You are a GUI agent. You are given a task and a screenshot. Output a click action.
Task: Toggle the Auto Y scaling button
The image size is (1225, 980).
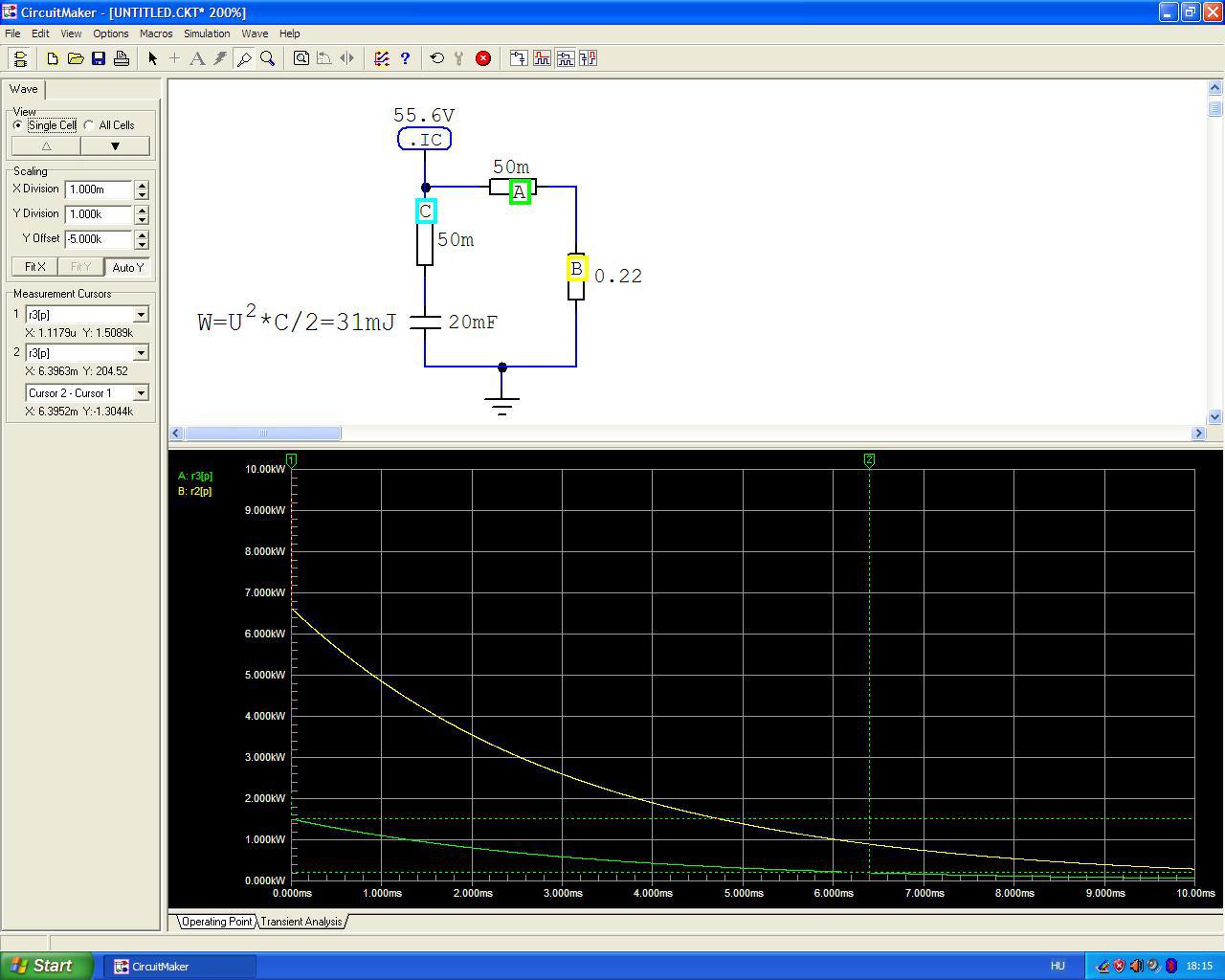pos(127,267)
